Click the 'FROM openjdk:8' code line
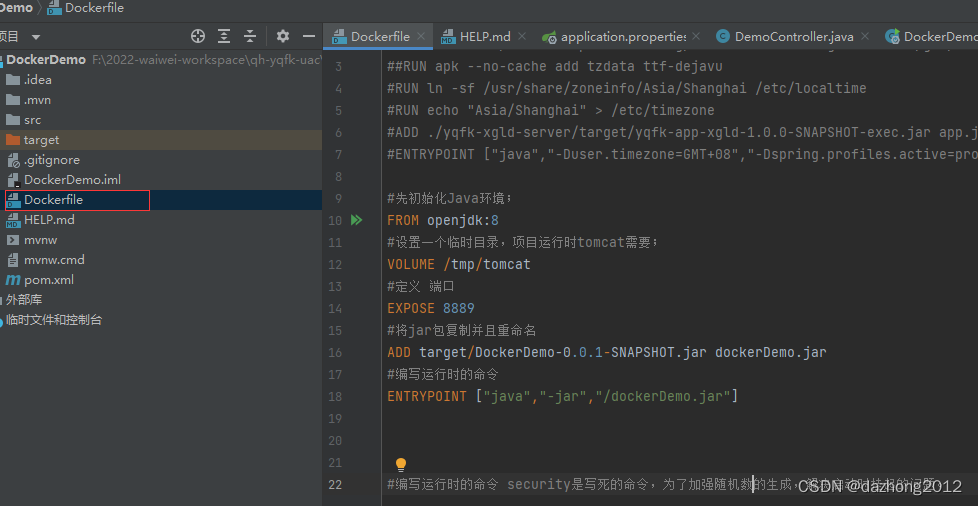Viewport: 978px width, 506px height. pos(443,220)
